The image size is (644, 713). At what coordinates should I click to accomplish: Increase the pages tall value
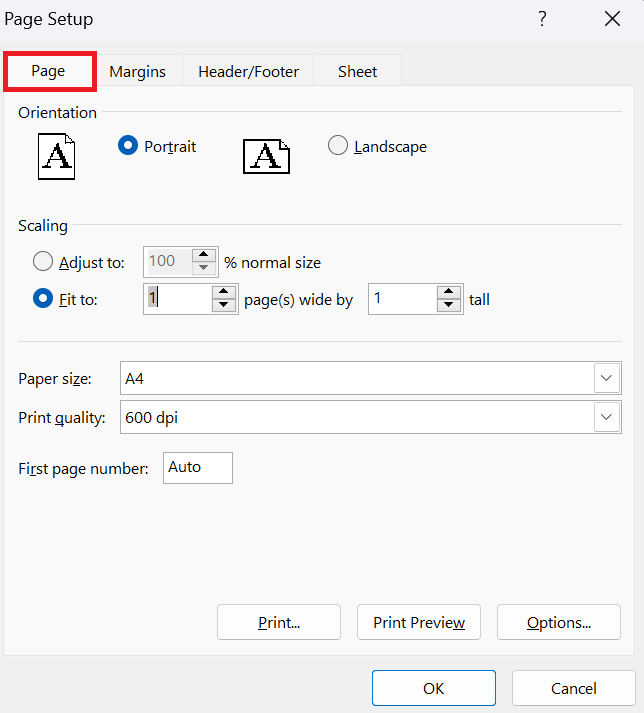click(448, 291)
